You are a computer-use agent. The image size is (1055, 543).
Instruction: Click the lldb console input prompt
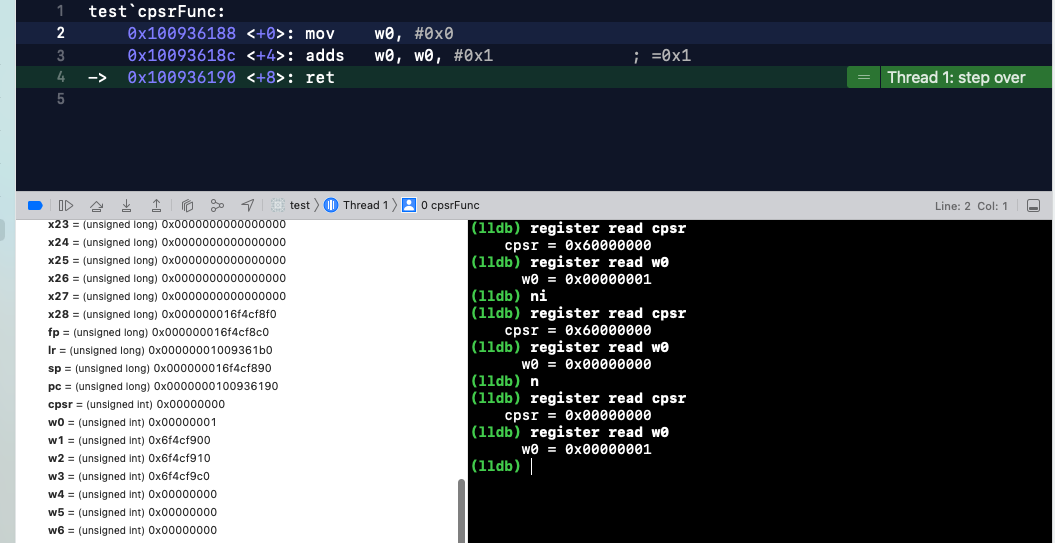tap(600, 467)
